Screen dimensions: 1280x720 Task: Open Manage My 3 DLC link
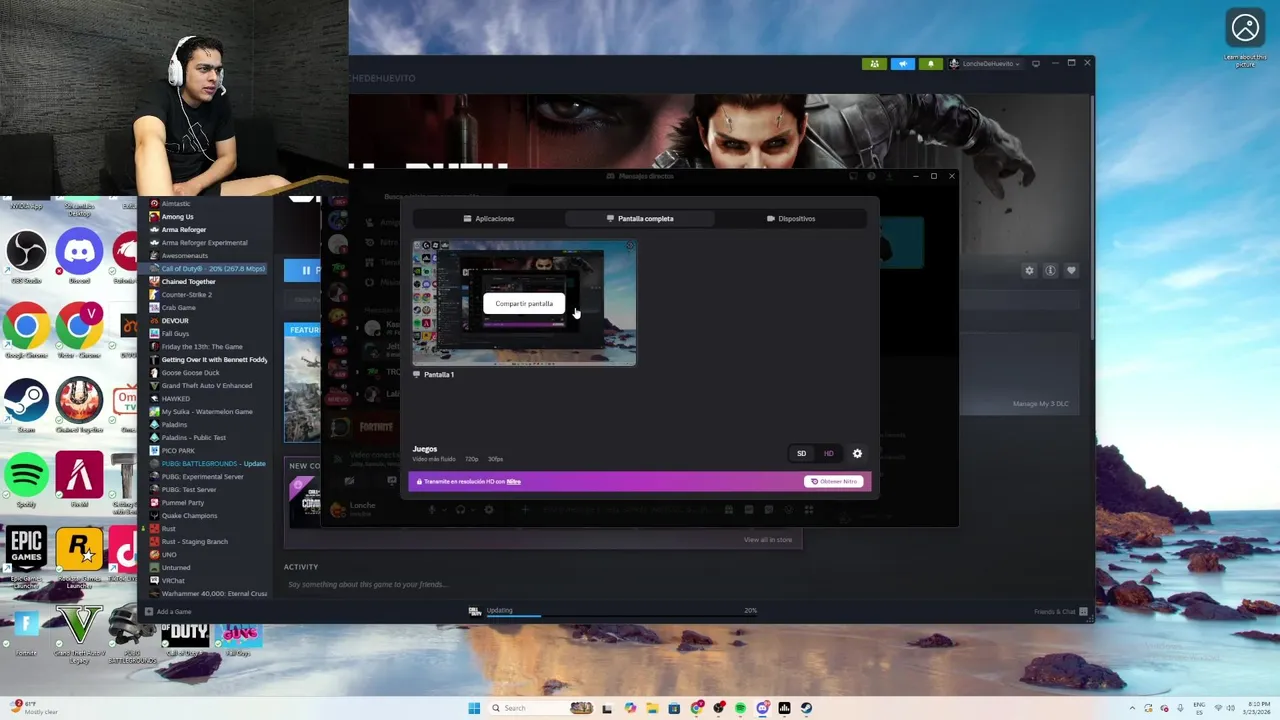pyautogui.click(x=1041, y=404)
